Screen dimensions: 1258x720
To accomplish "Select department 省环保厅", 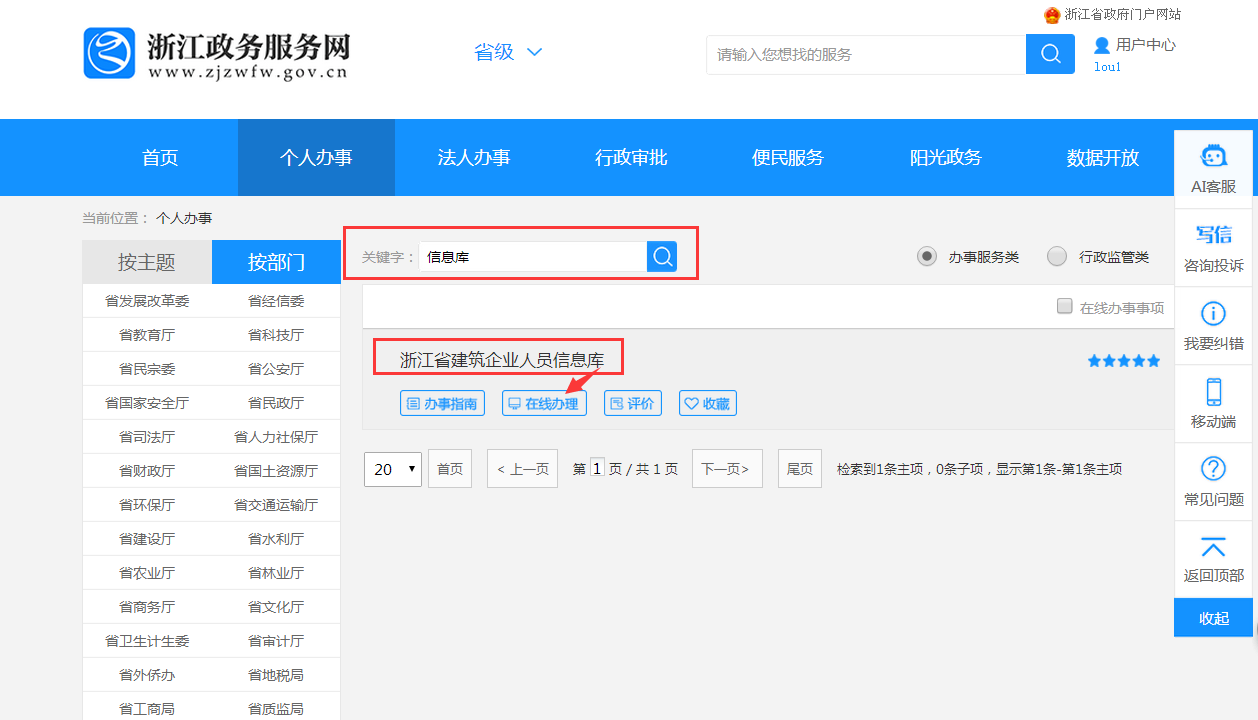I will point(147,505).
